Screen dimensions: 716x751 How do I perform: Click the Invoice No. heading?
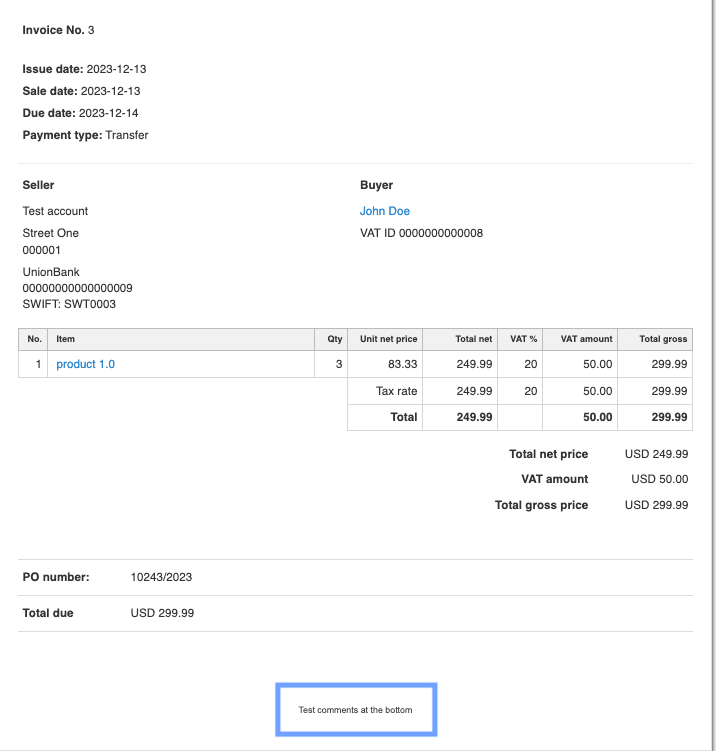[x=58, y=30]
